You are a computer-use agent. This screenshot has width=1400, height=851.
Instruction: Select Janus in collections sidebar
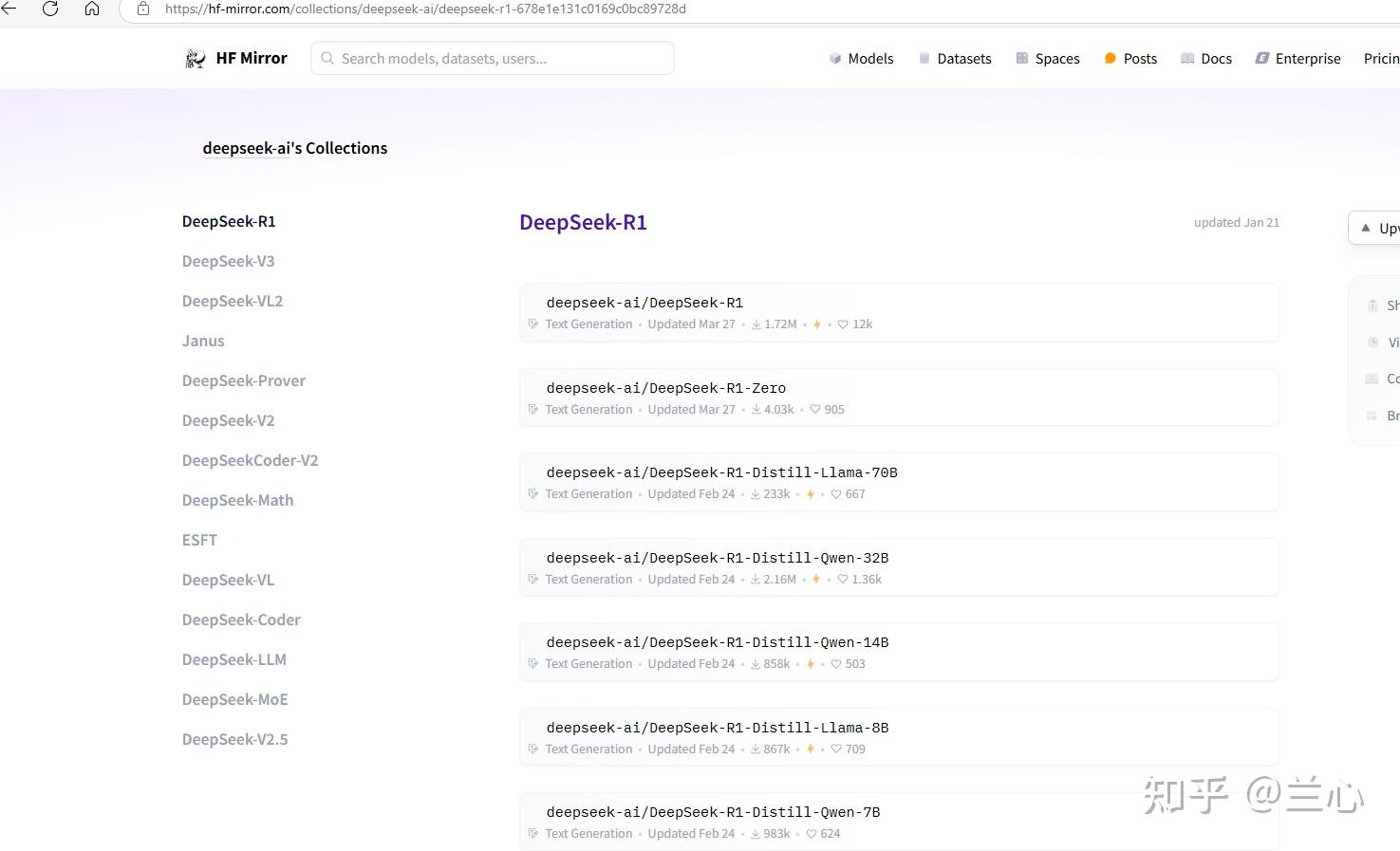(203, 341)
